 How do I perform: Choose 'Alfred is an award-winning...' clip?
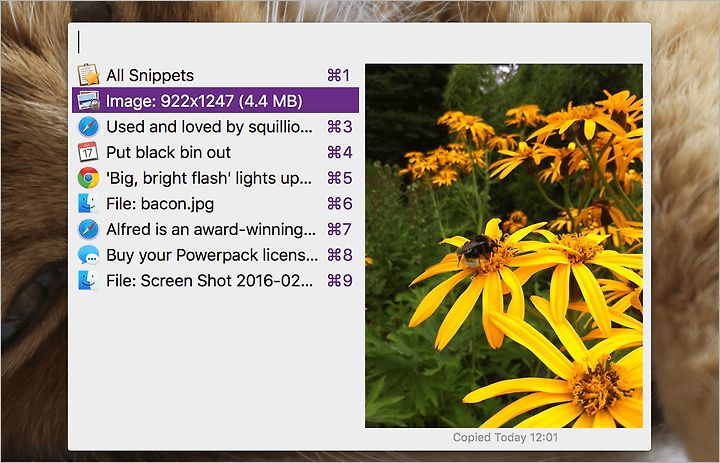(215, 229)
